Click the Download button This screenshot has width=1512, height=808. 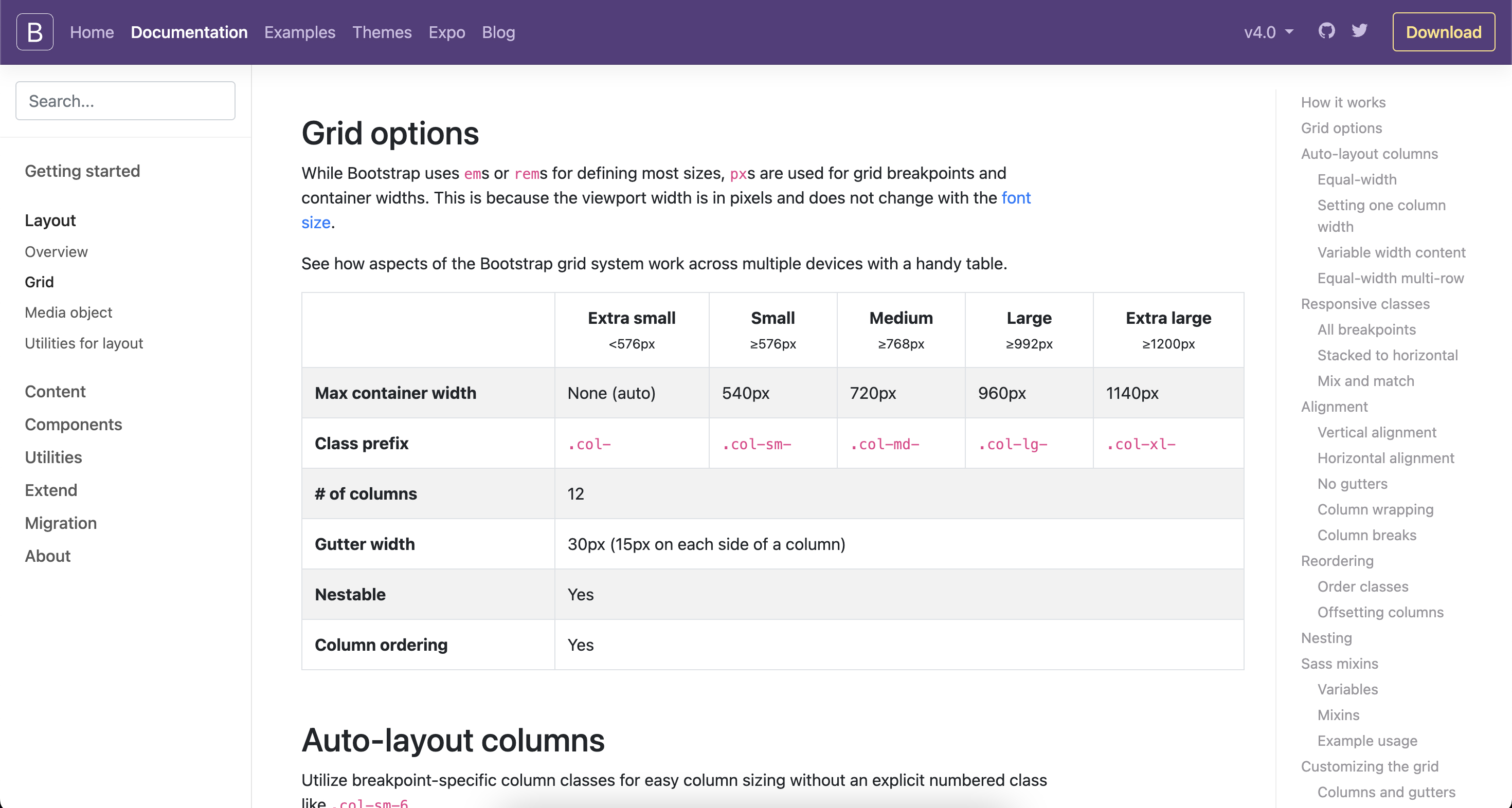[1443, 32]
